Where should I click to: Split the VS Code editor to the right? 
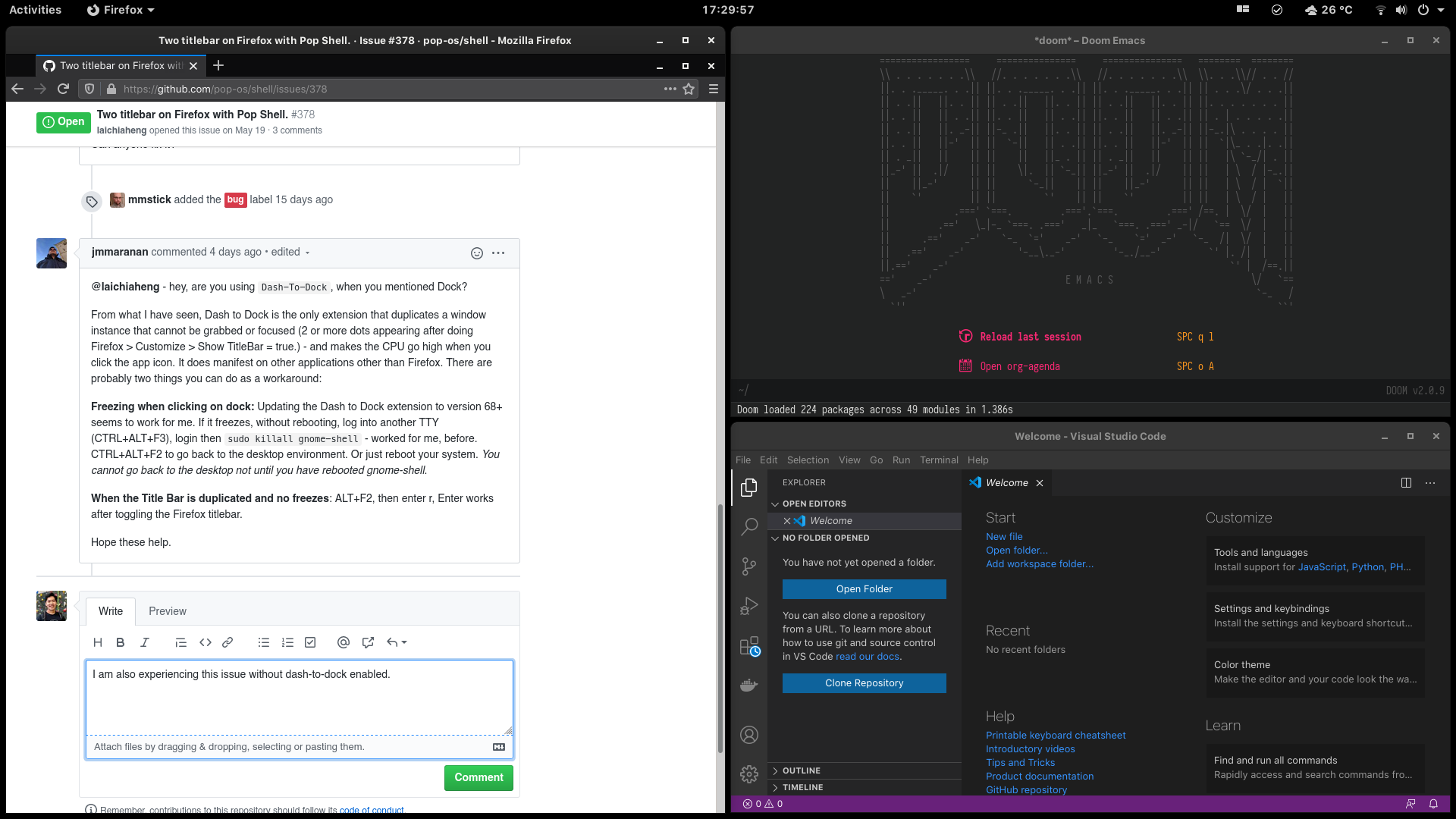pyautogui.click(x=1406, y=483)
